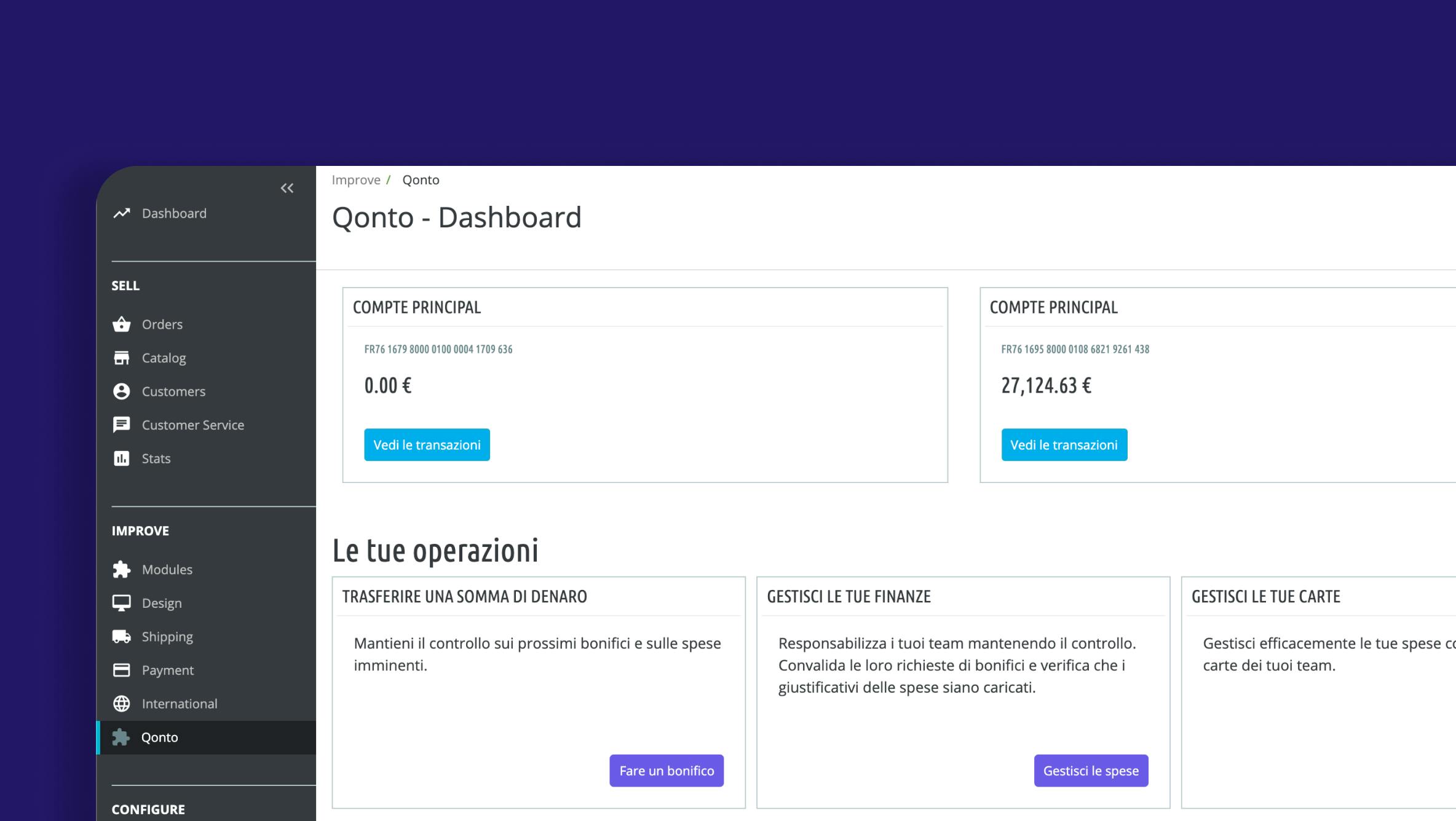1456x821 pixels.
Task: Open the Design menu item
Action: (x=162, y=603)
